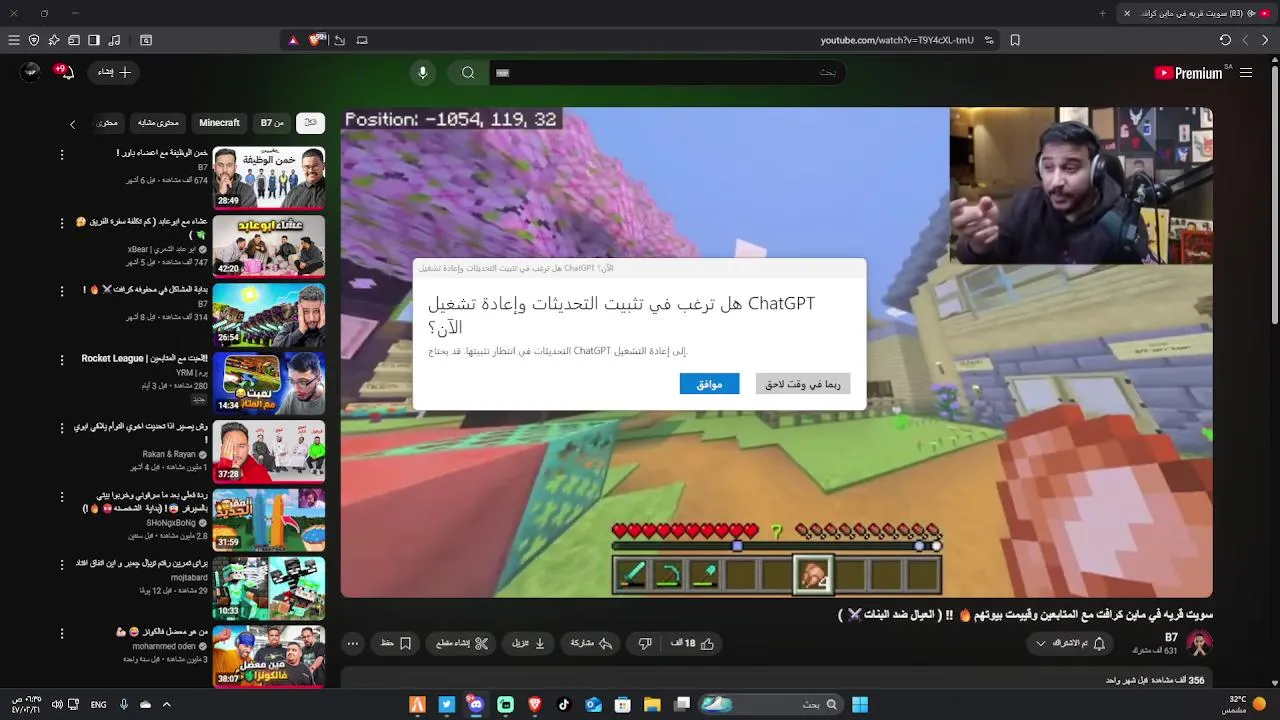Open options for Rocket League video
Viewport: 1280px width, 720px height.
coord(62,359)
